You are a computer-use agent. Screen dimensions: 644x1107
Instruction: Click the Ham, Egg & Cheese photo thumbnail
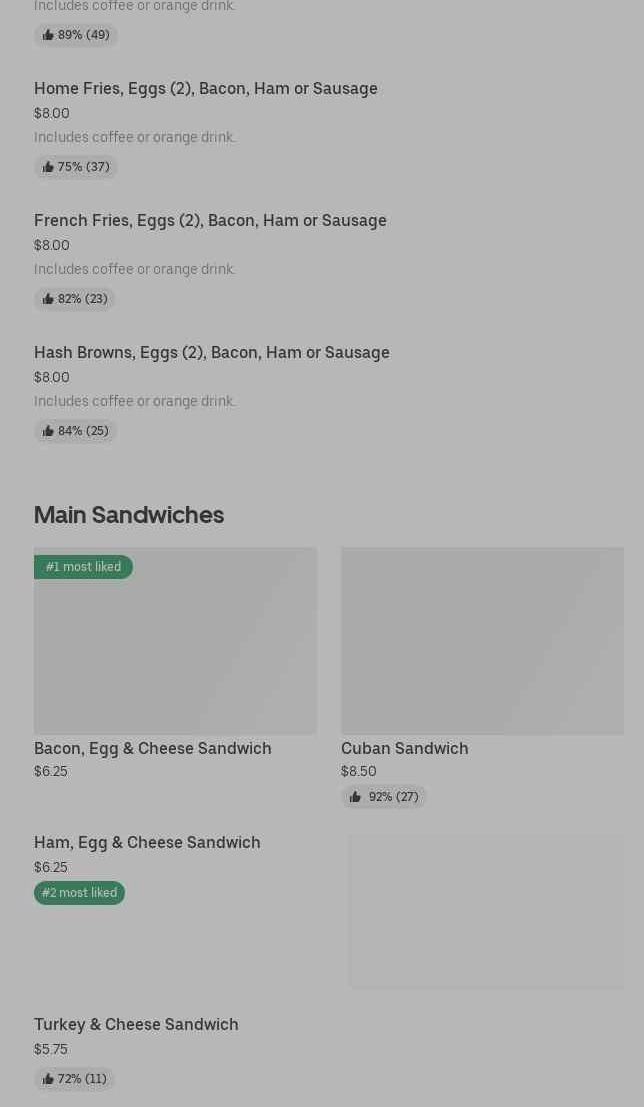[x=486, y=911]
